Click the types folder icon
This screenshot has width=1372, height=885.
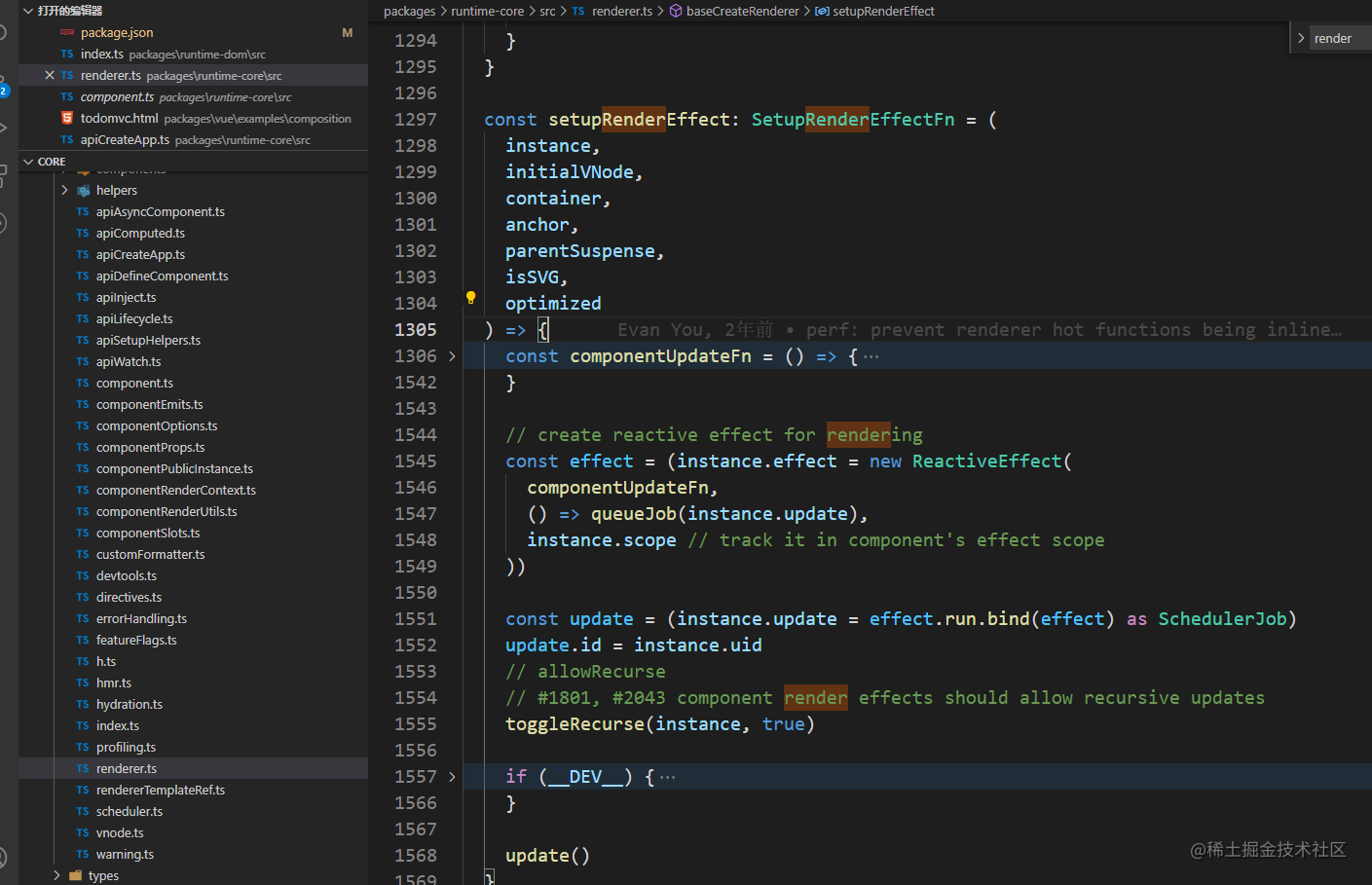(x=76, y=876)
